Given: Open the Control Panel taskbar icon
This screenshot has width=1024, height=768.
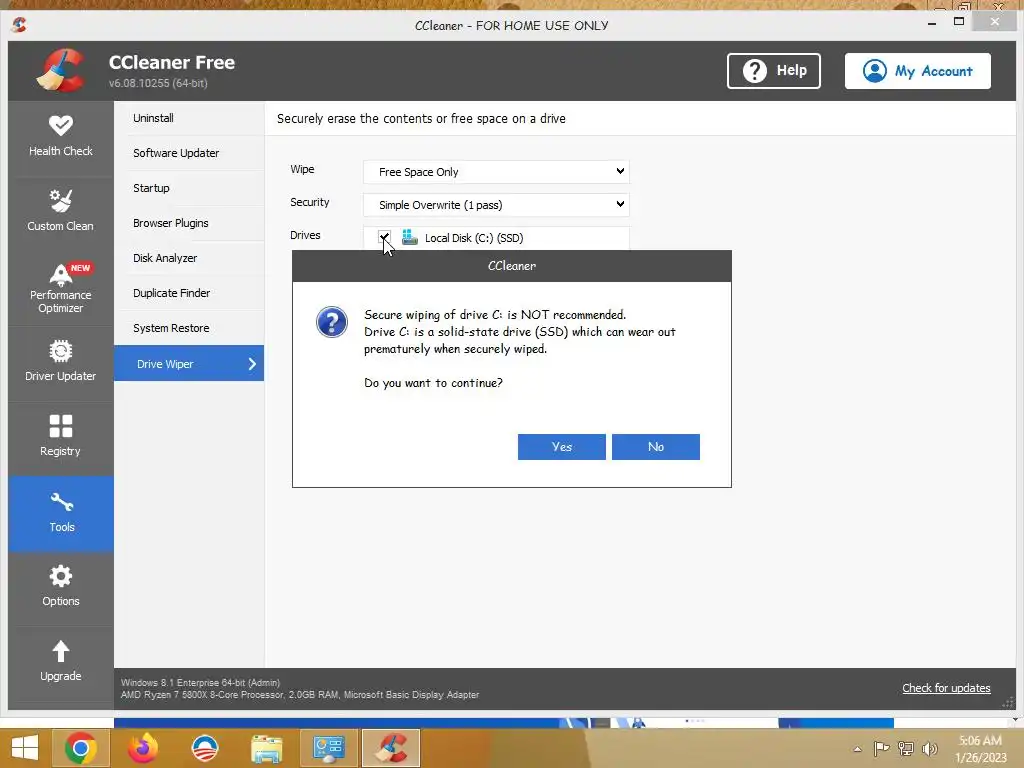Looking at the screenshot, I should pos(328,748).
